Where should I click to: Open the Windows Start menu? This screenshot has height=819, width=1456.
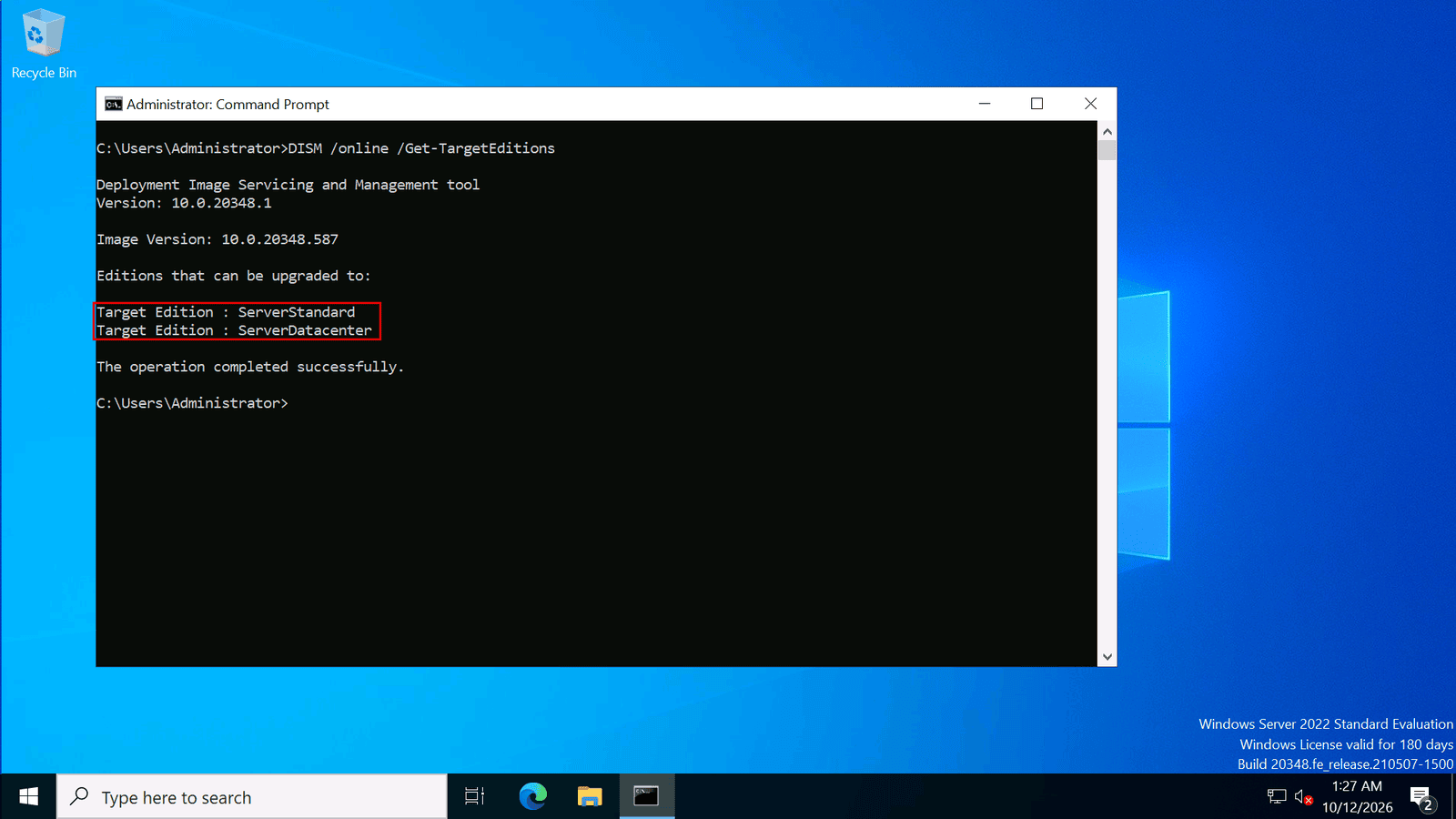(28, 796)
